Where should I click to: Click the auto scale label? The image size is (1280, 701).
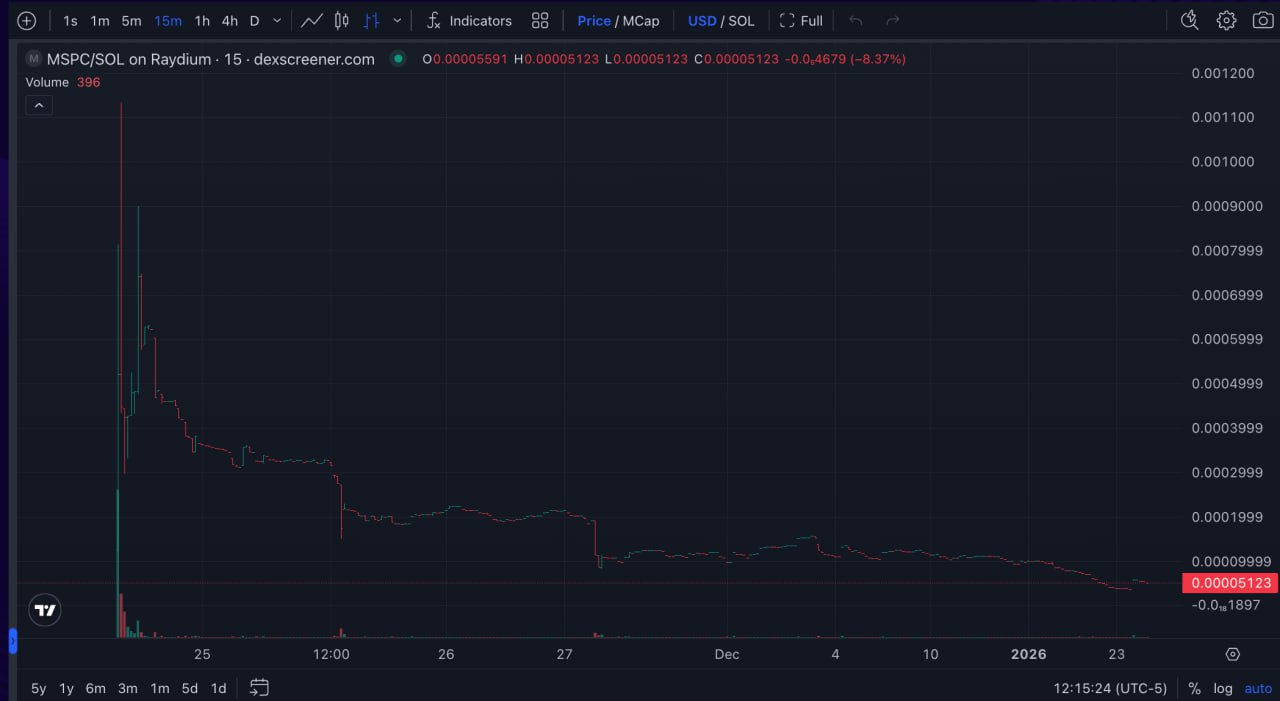[x=1257, y=688]
